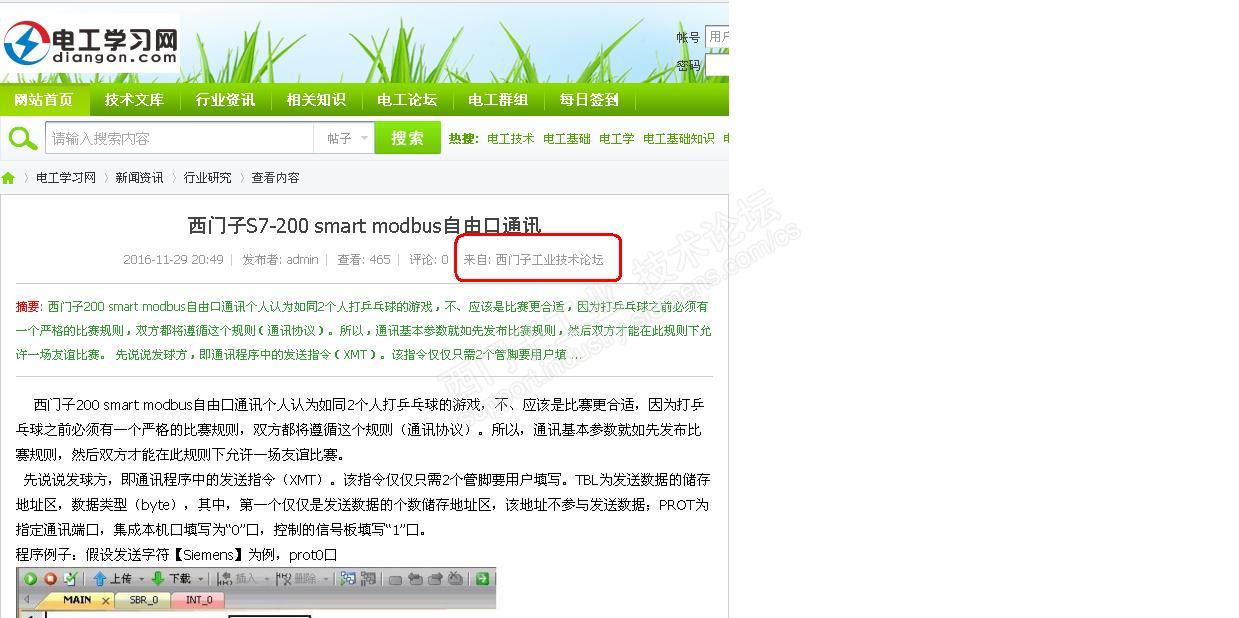This screenshot has width=1239, height=618.
Task: Click the 下载 download arrow button
Action: tap(171, 578)
